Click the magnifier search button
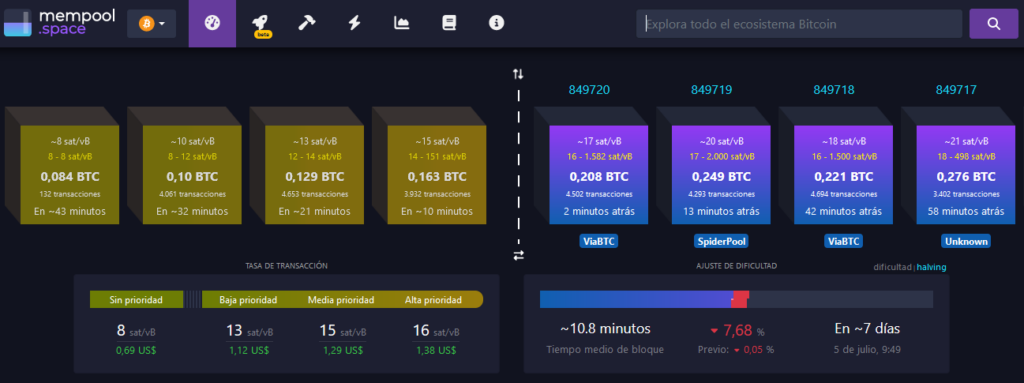 tap(993, 24)
